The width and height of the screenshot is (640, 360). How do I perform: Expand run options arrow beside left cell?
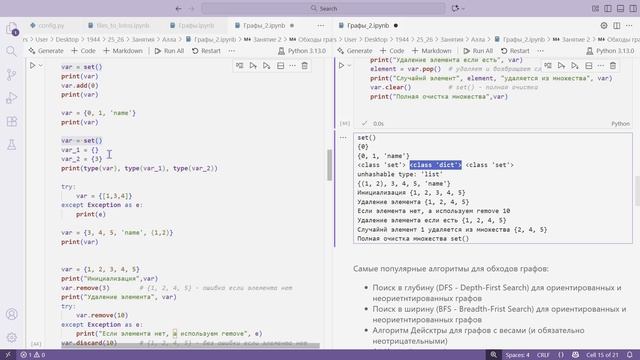tap(40, 65)
